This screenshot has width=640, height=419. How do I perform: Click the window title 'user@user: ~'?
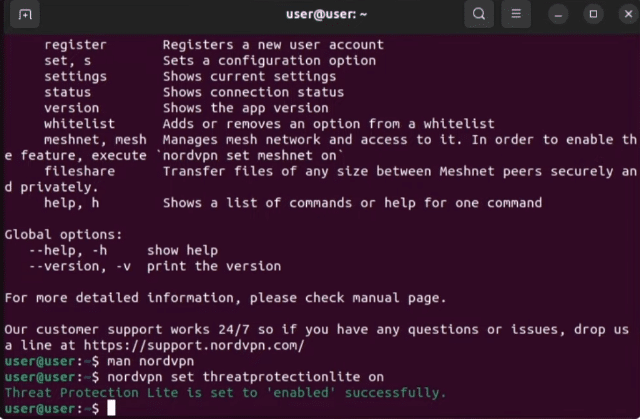pos(326,14)
